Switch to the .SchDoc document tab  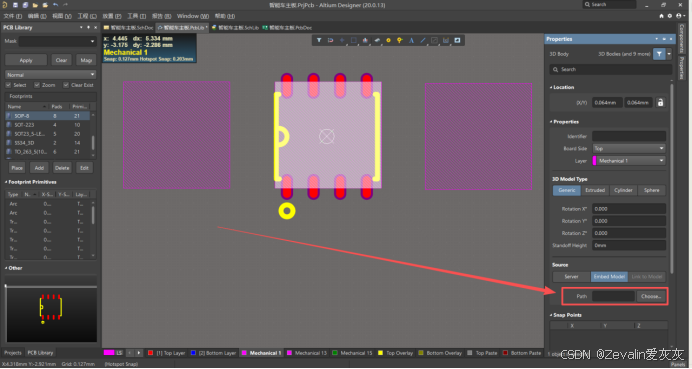128,27
